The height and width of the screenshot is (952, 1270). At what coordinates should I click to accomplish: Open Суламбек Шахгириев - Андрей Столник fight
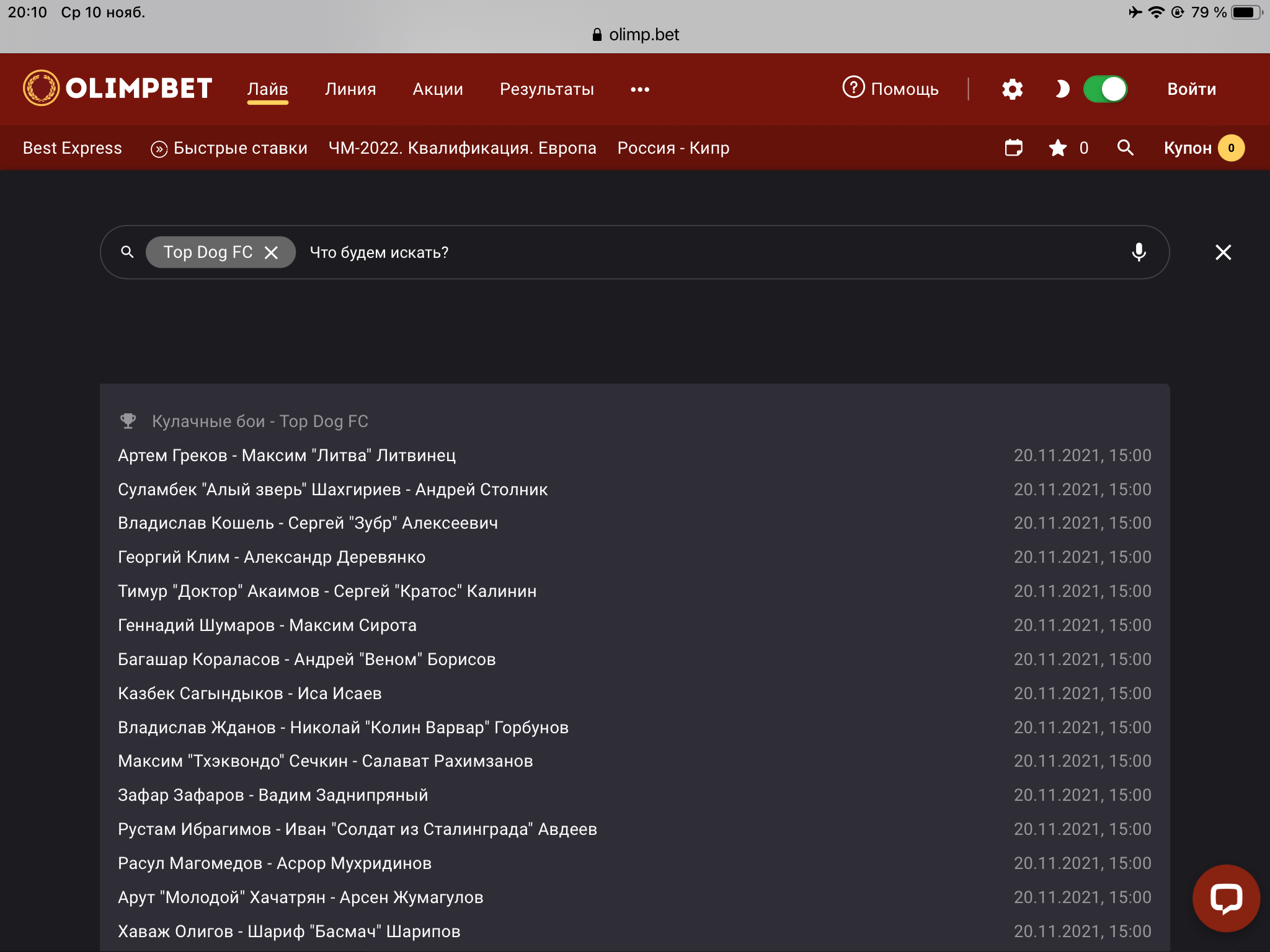coord(634,490)
